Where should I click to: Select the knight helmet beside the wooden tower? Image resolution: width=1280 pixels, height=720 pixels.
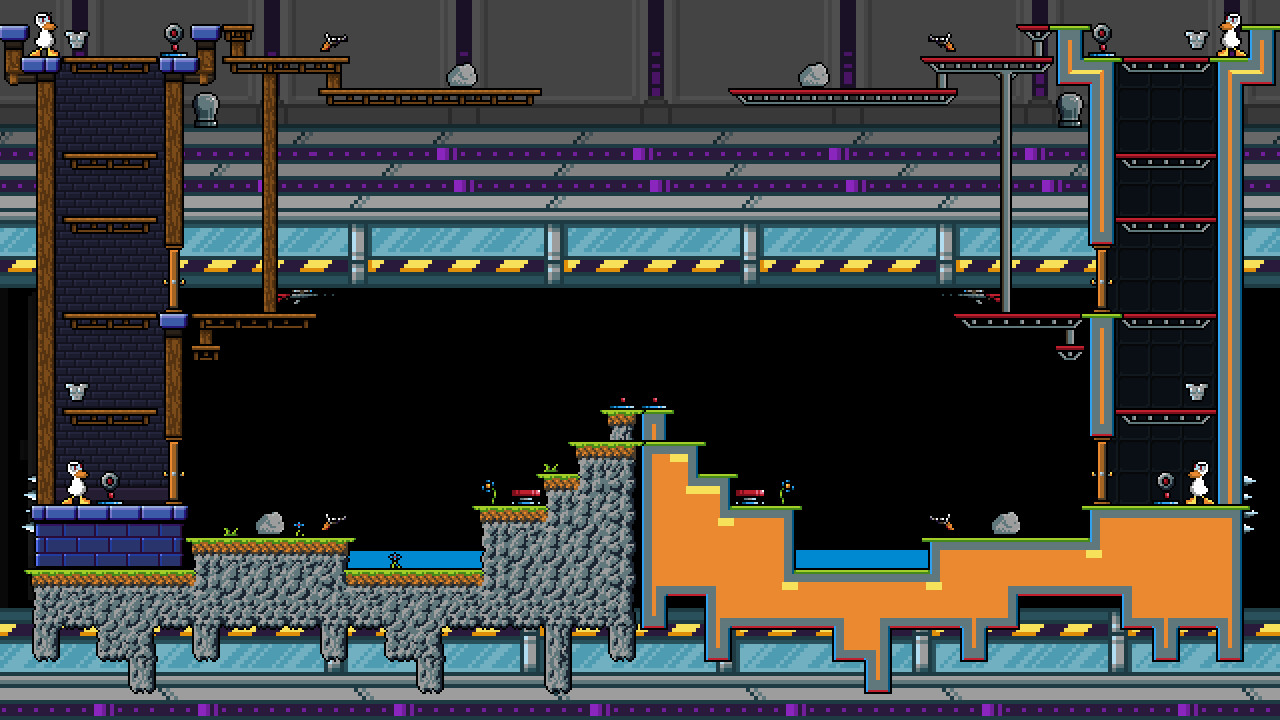205,109
